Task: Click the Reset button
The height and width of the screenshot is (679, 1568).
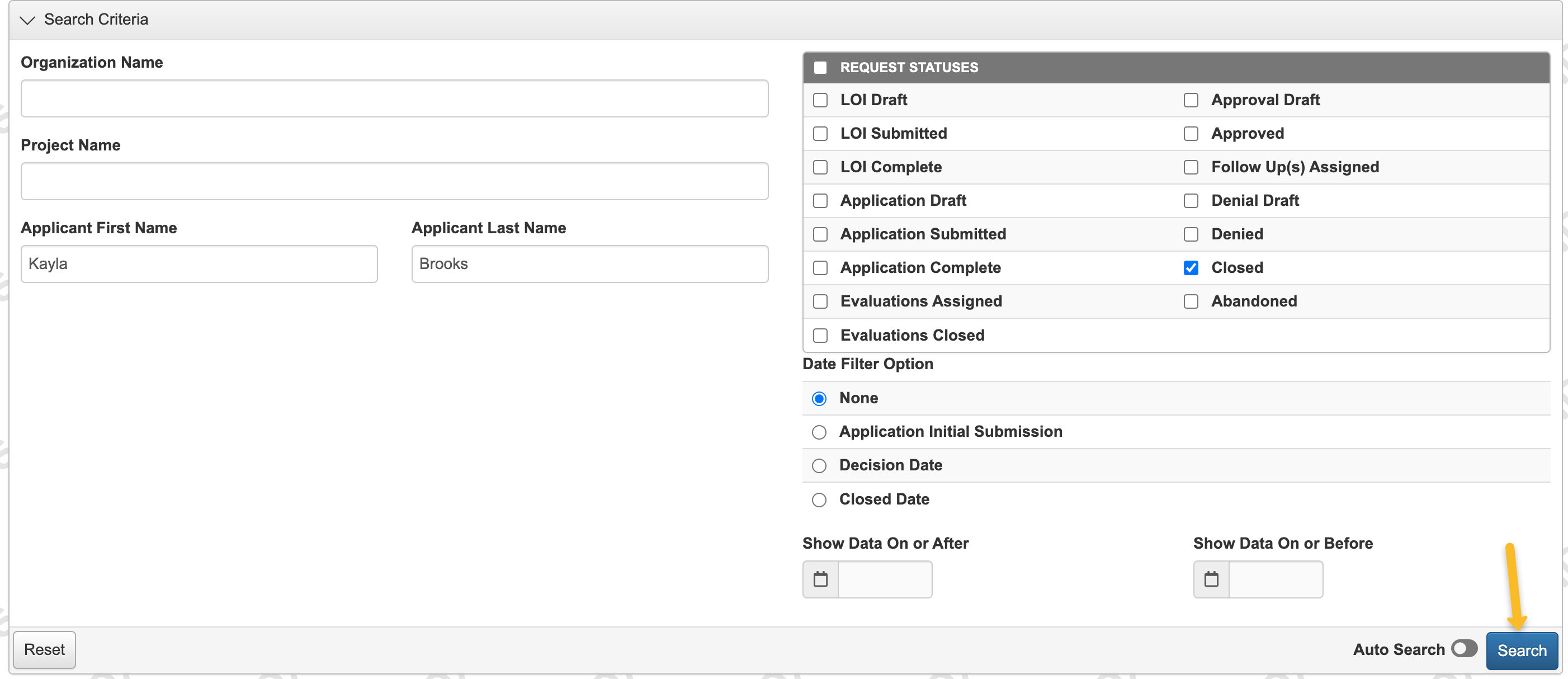Action: click(x=44, y=650)
